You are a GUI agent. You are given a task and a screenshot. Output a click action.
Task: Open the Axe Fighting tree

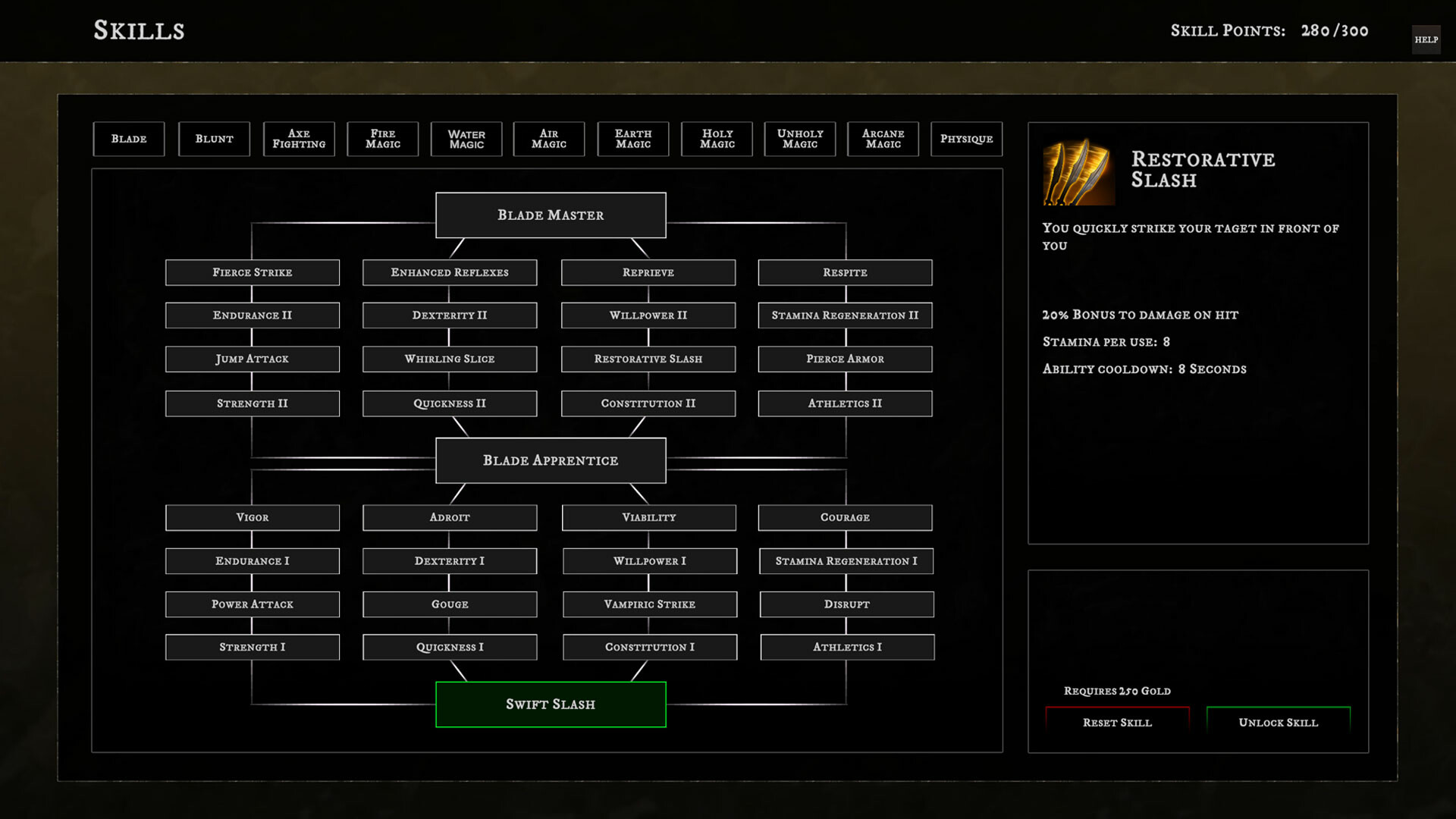299,139
